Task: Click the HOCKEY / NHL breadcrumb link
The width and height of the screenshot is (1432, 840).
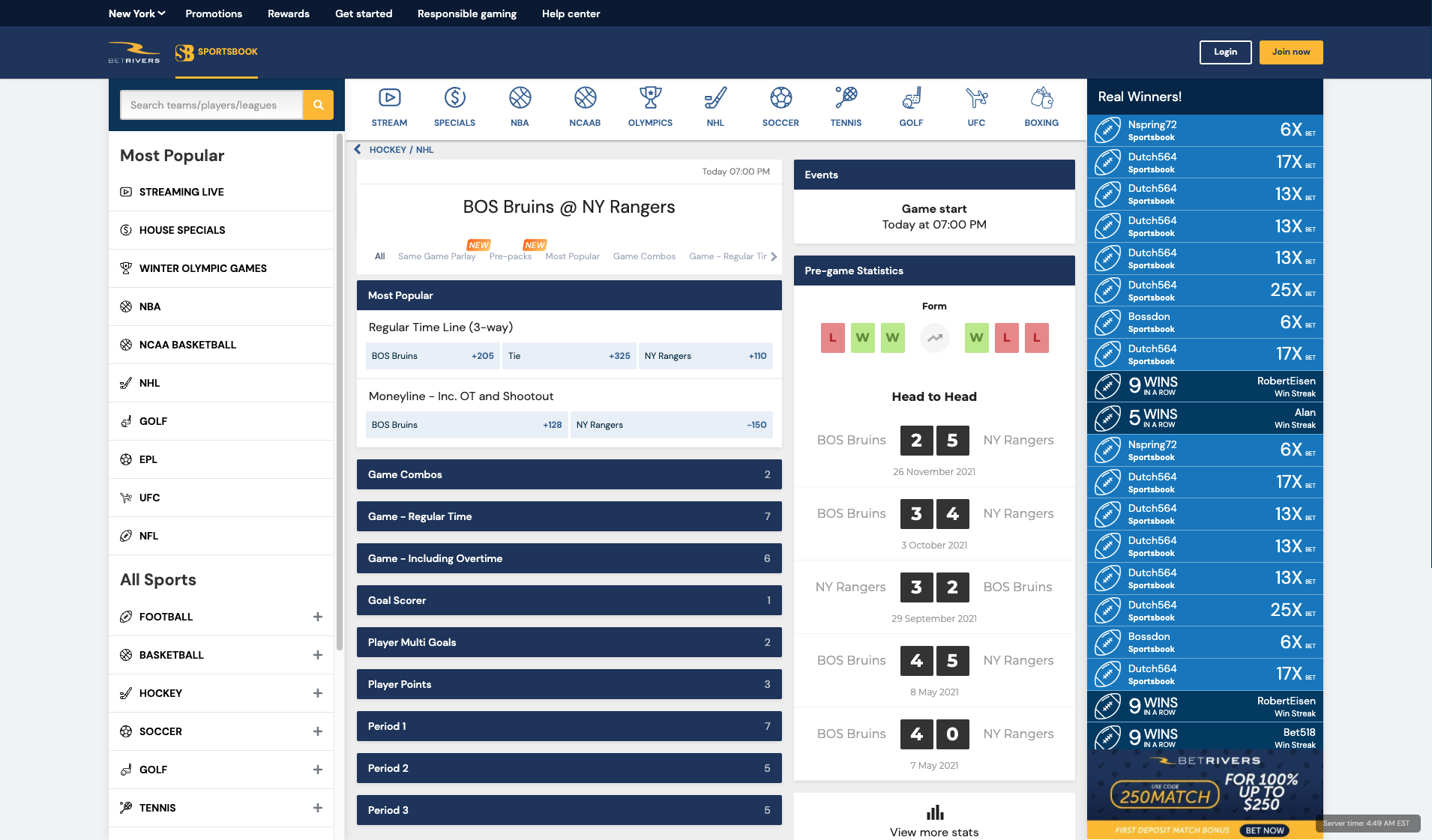Action: (x=401, y=149)
